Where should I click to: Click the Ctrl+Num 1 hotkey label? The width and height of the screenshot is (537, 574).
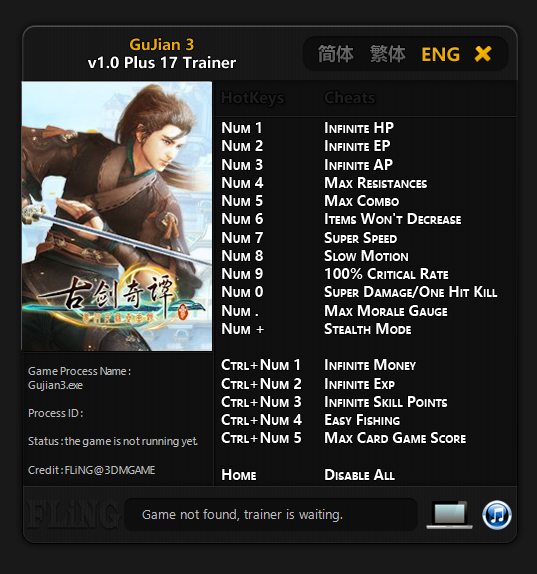click(x=261, y=365)
